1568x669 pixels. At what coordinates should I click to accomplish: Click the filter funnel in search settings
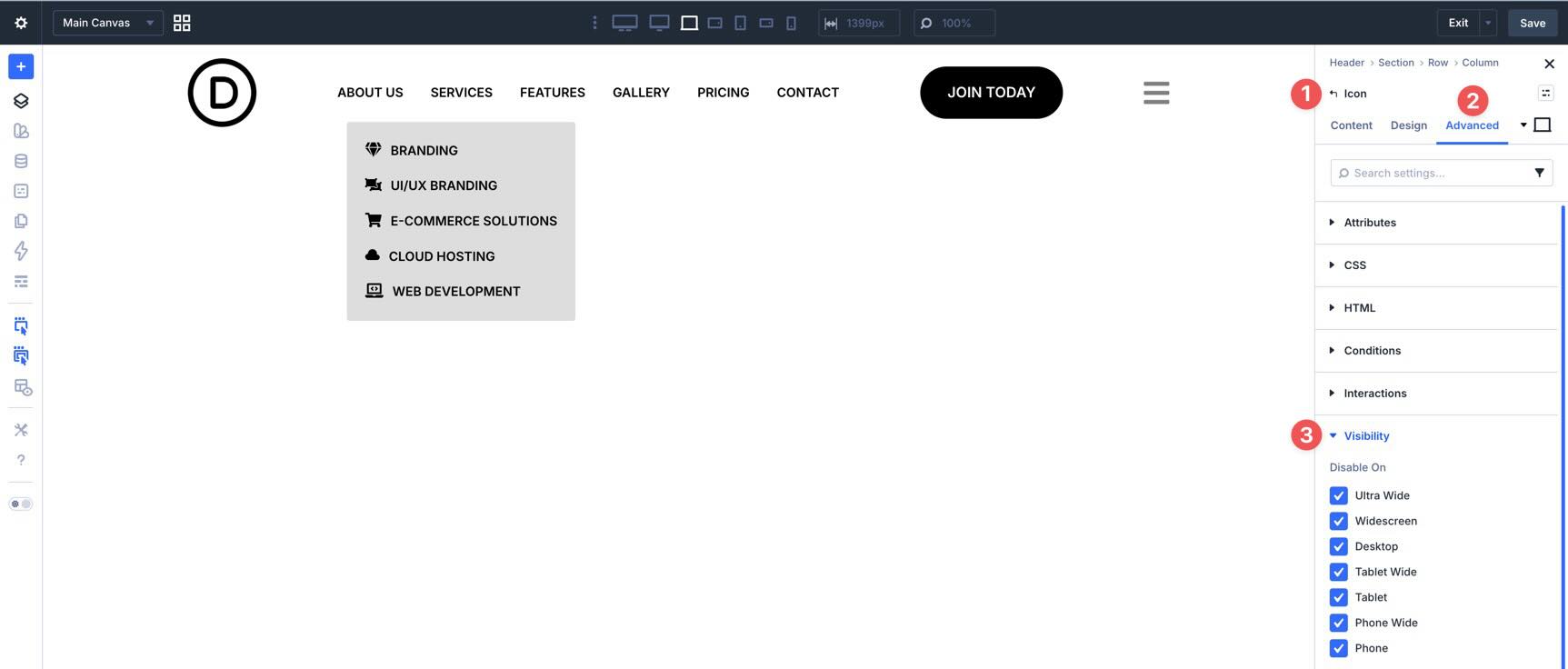point(1539,173)
